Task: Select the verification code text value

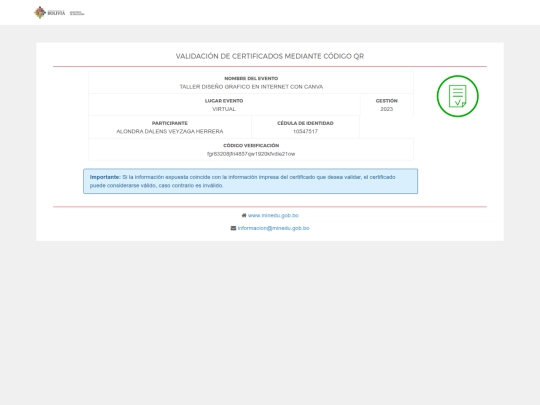Action: click(x=251, y=154)
